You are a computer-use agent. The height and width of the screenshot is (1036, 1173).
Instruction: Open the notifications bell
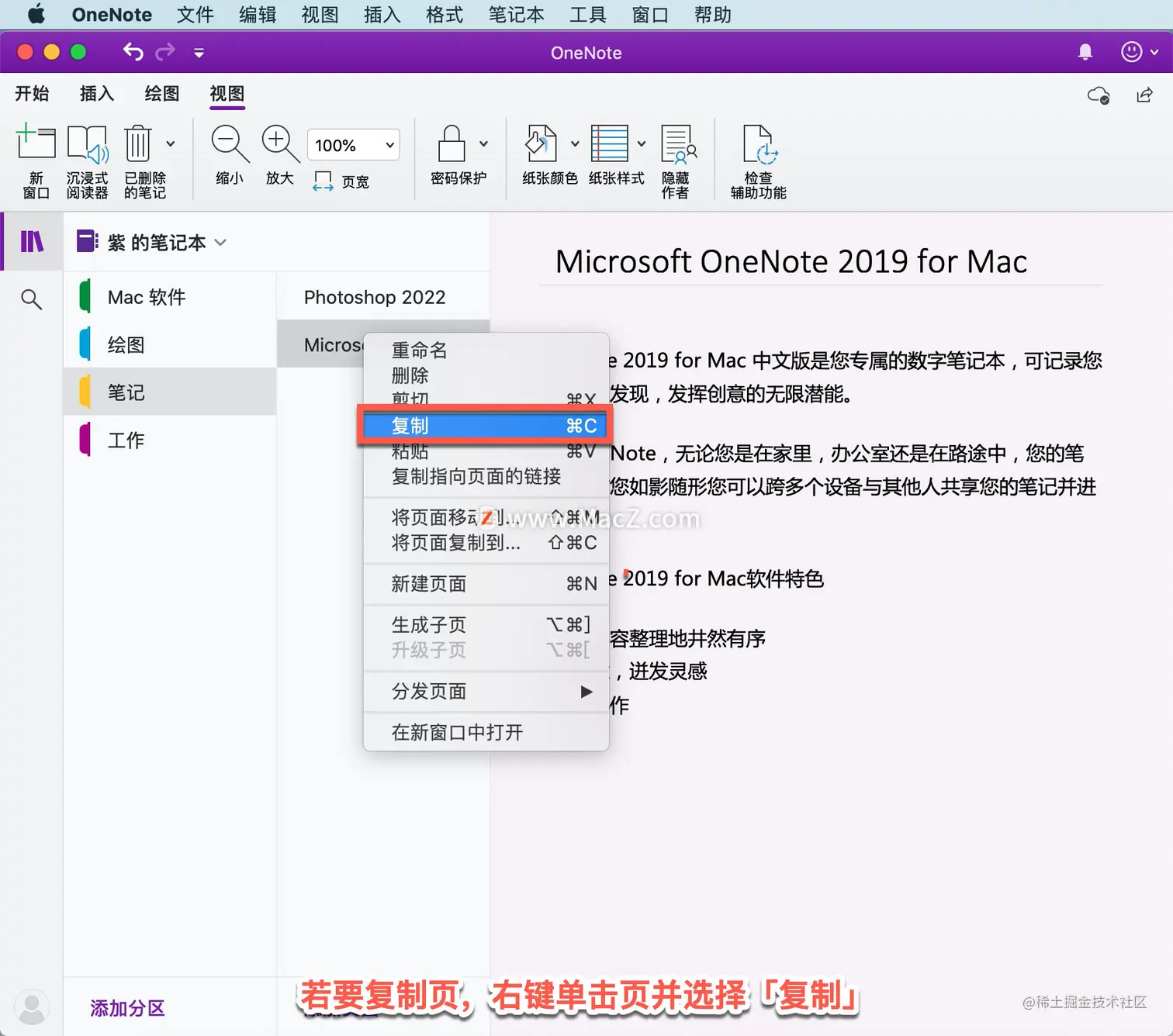click(x=1085, y=52)
